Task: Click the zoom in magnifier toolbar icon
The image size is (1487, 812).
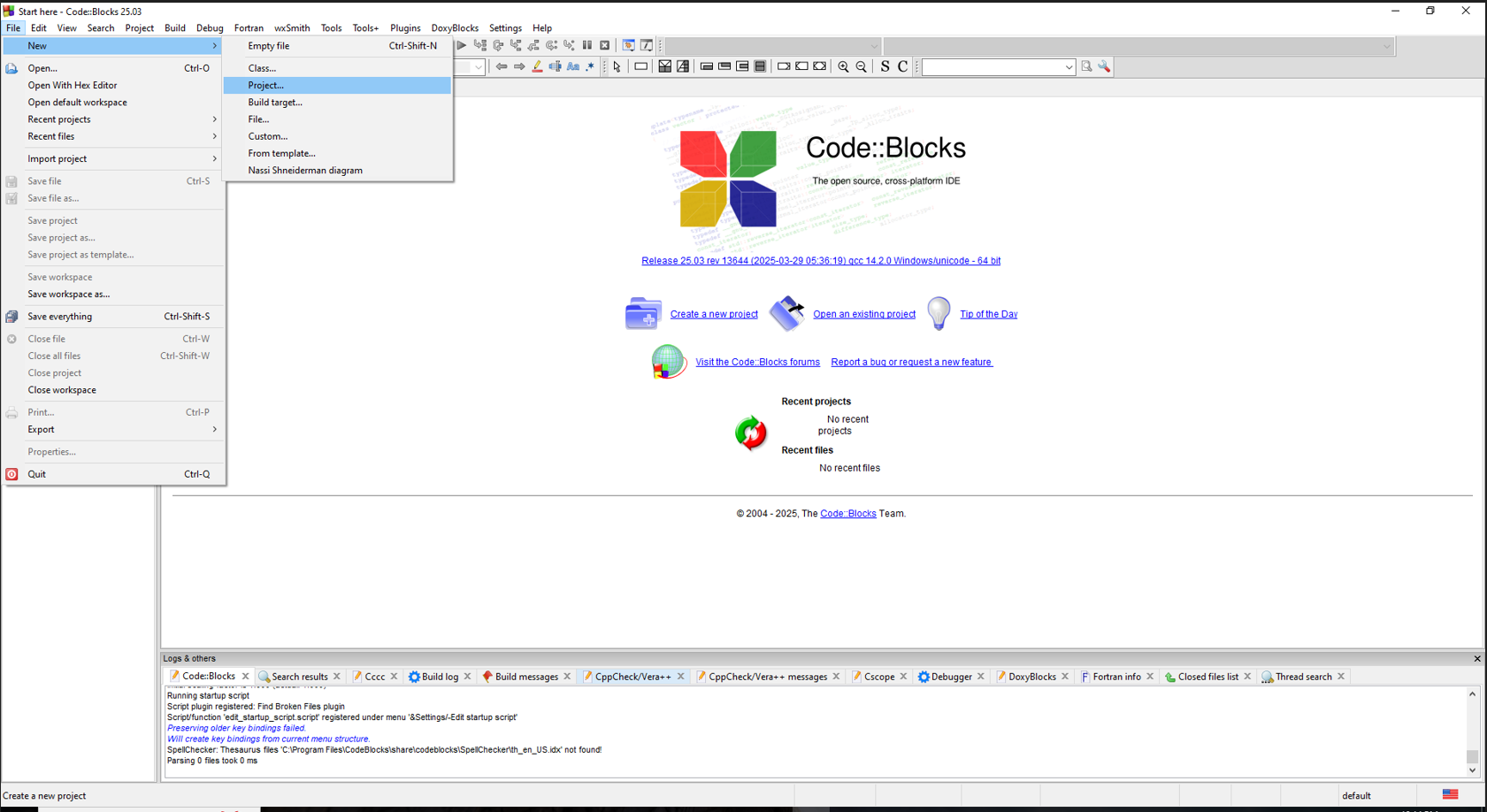Action: pyautogui.click(x=843, y=67)
